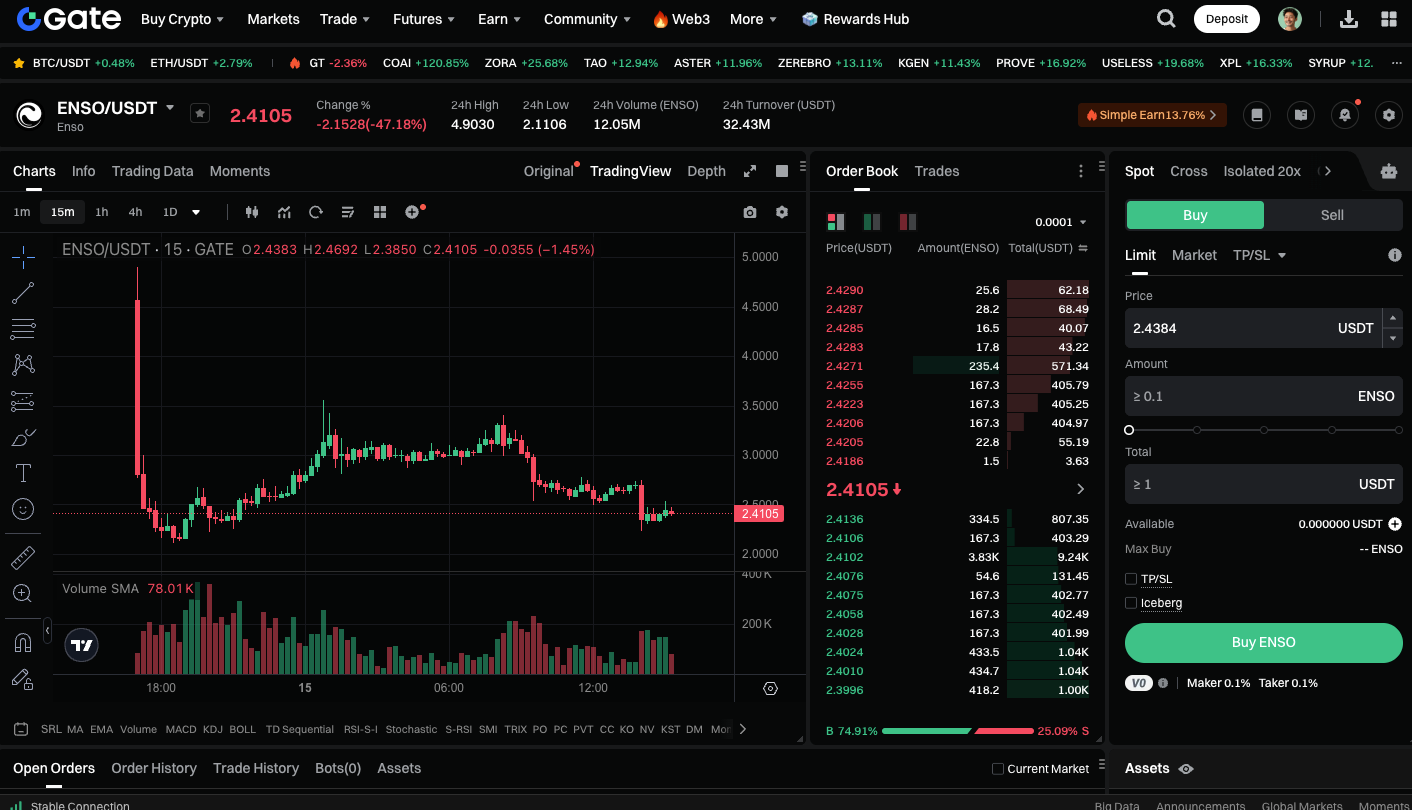Expand the Trade navigation menu
Screen dimensions: 1412x810
345,19
